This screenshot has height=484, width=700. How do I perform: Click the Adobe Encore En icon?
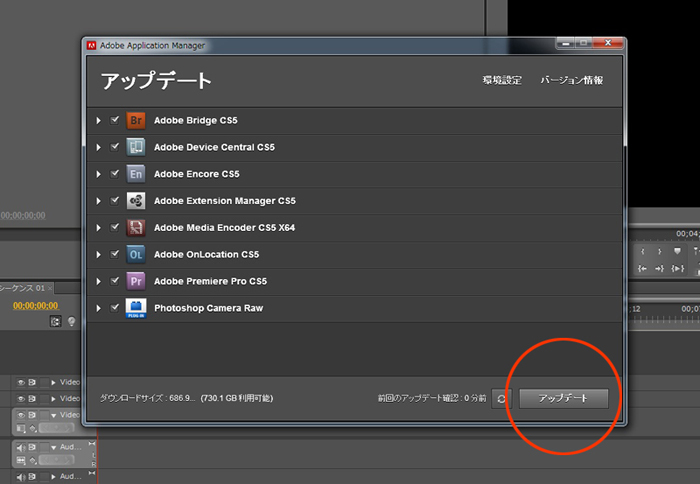[136, 174]
